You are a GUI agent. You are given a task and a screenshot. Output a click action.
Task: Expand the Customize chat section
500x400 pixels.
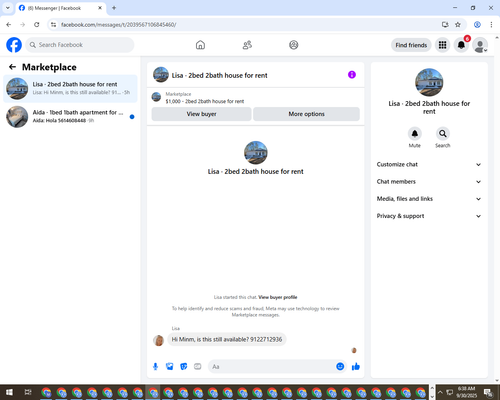coord(429,164)
